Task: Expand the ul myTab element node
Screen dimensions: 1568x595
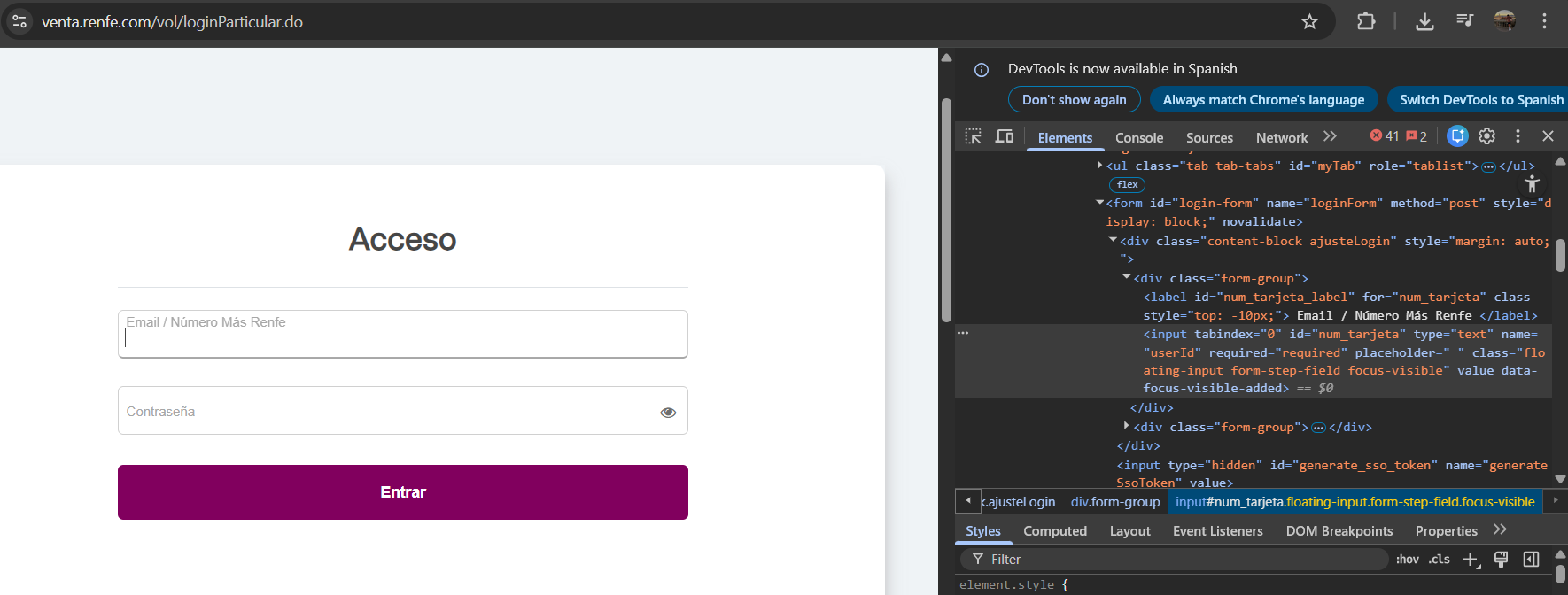Action: pyautogui.click(x=1099, y=166)
